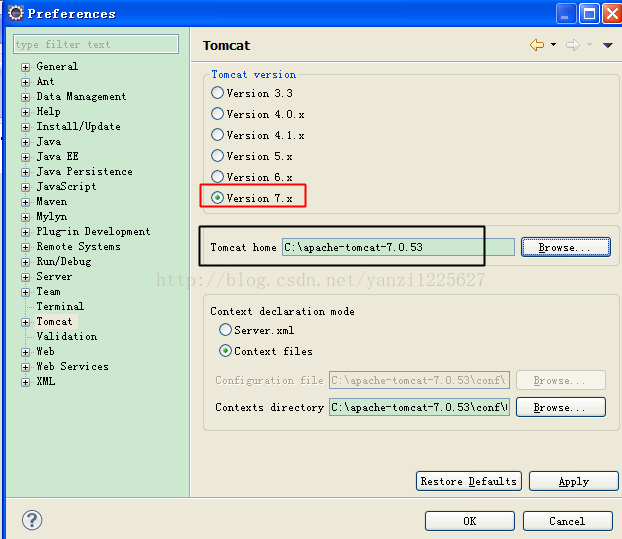Viewport: 622px width, 539px height.
Task: Click Browse for Contexts directory
Action: 561,407
